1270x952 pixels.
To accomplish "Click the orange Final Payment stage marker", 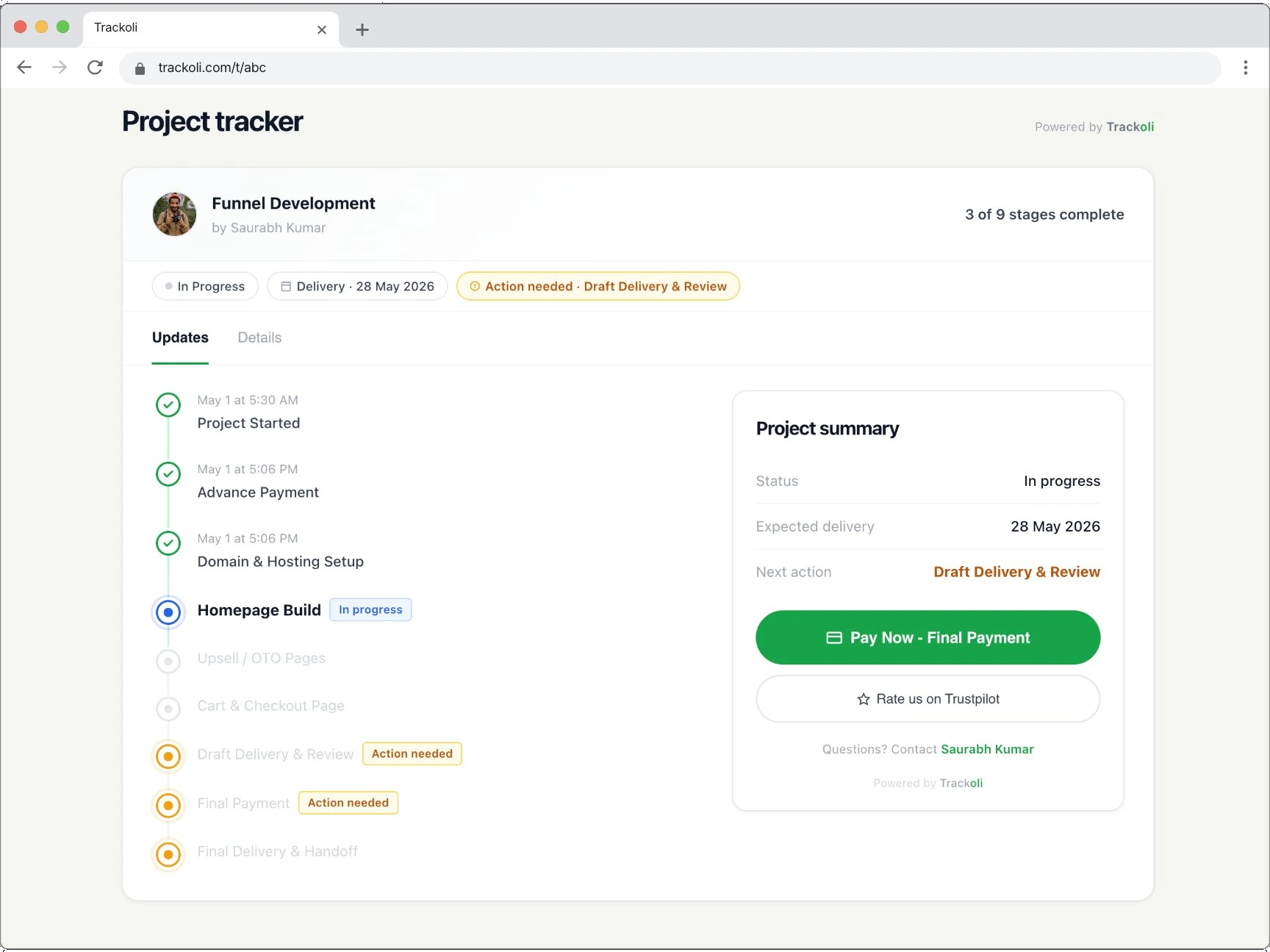I will (x=168, y=806).
